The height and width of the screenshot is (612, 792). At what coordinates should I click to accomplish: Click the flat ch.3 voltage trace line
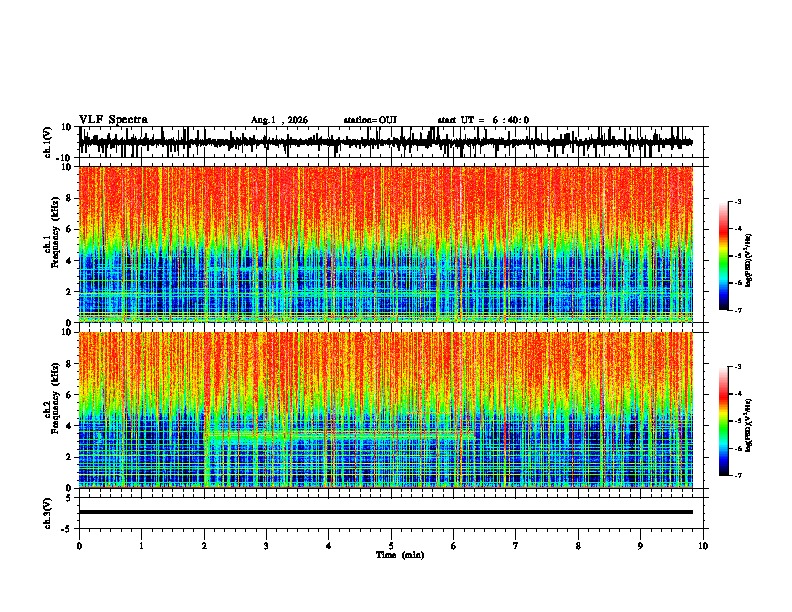[x=386, y=512]
